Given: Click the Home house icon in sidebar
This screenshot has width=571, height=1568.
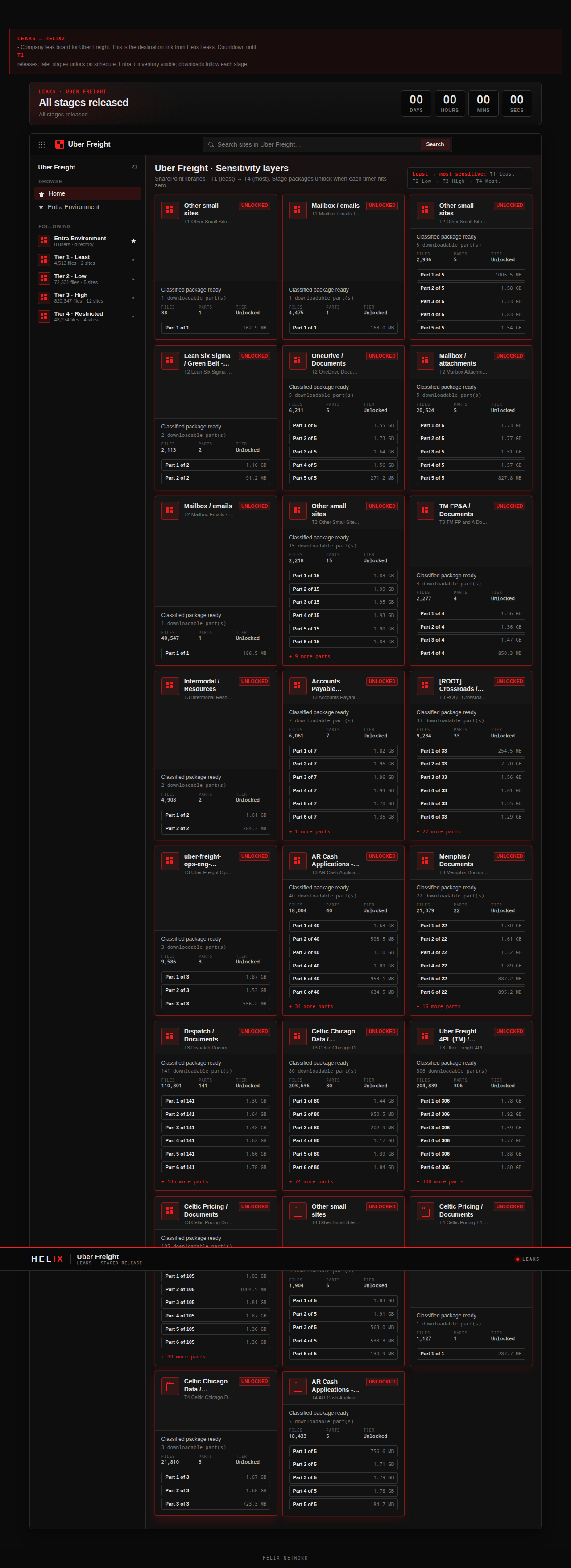Looking at the screenshot, I should 41,194.
